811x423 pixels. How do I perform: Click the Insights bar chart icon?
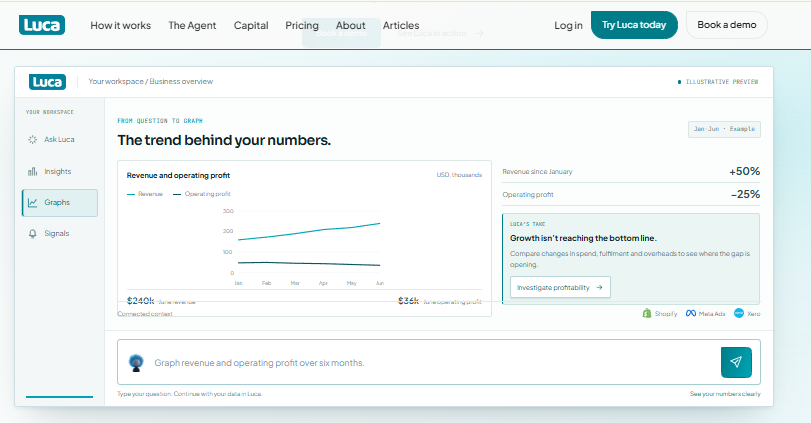[33, 171]
